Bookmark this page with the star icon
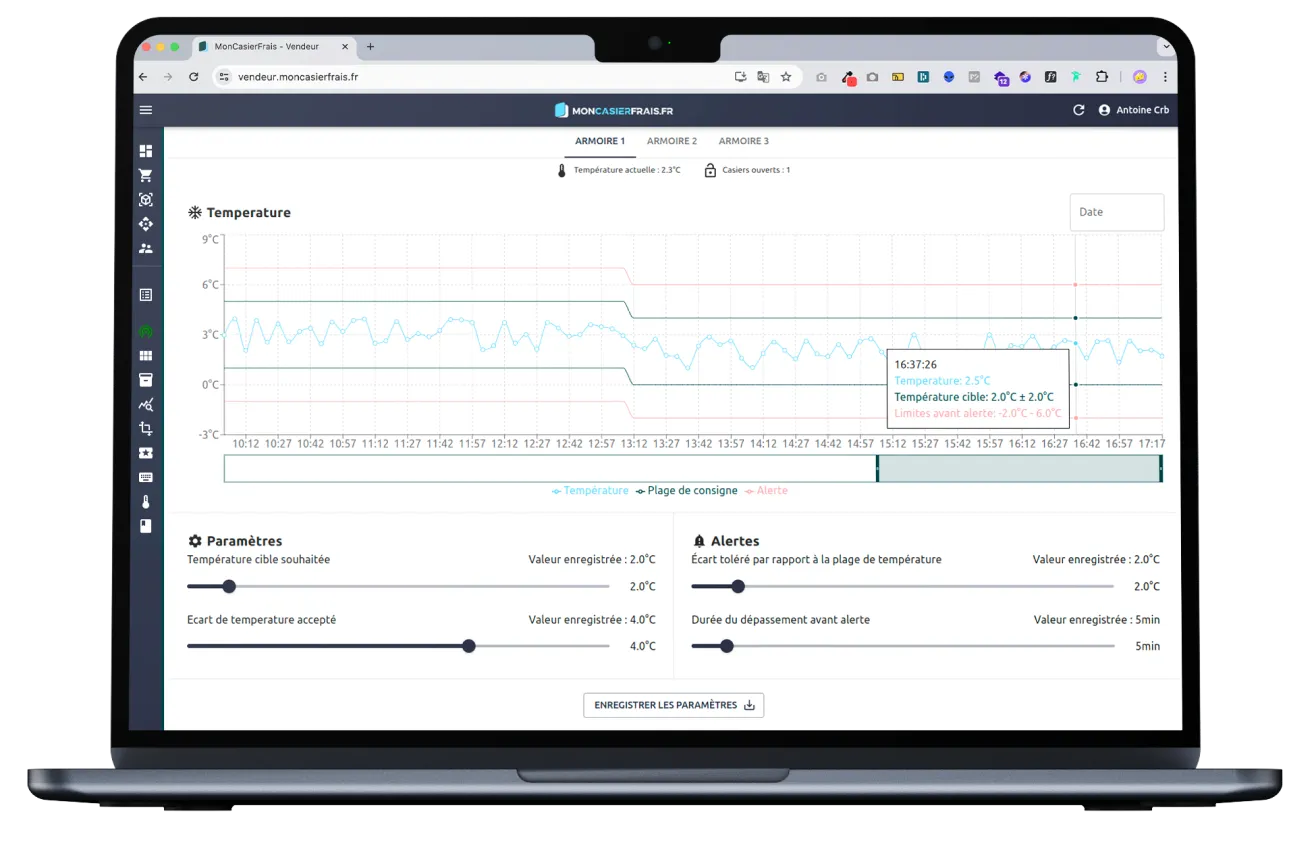The image size is (1314, 843). click(x=786, y=77)
